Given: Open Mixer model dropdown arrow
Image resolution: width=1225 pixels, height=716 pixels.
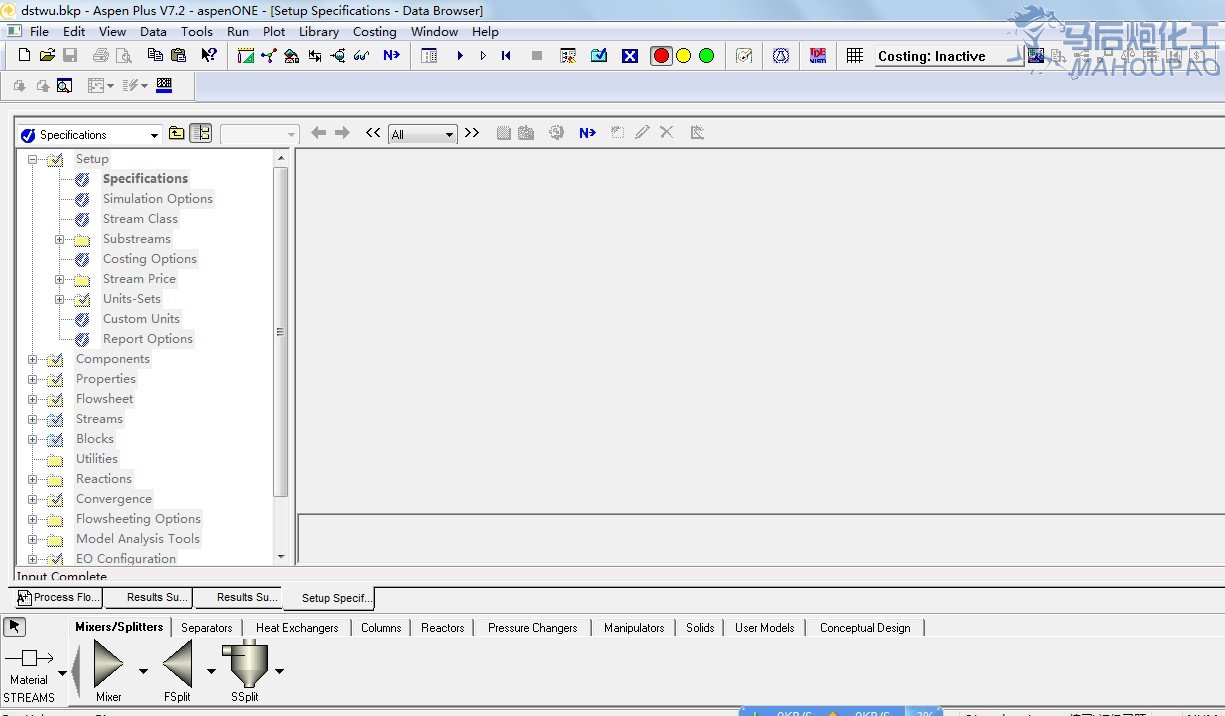Looking at the screenshot, I should 143,670.
